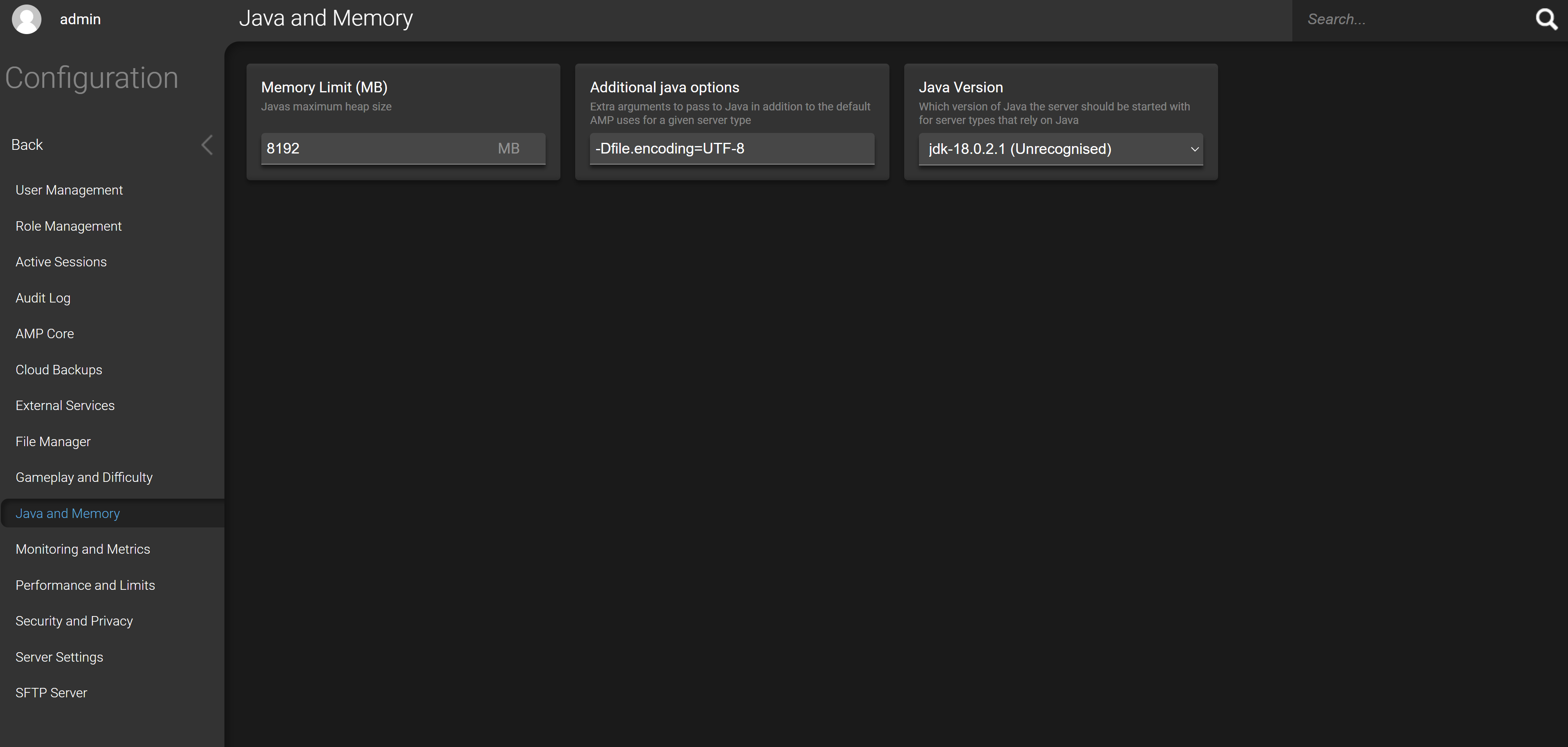The width and height of the screenshot is (1568, 747).
Task: View Active Sessions page
Action: (x=112, y=262)
